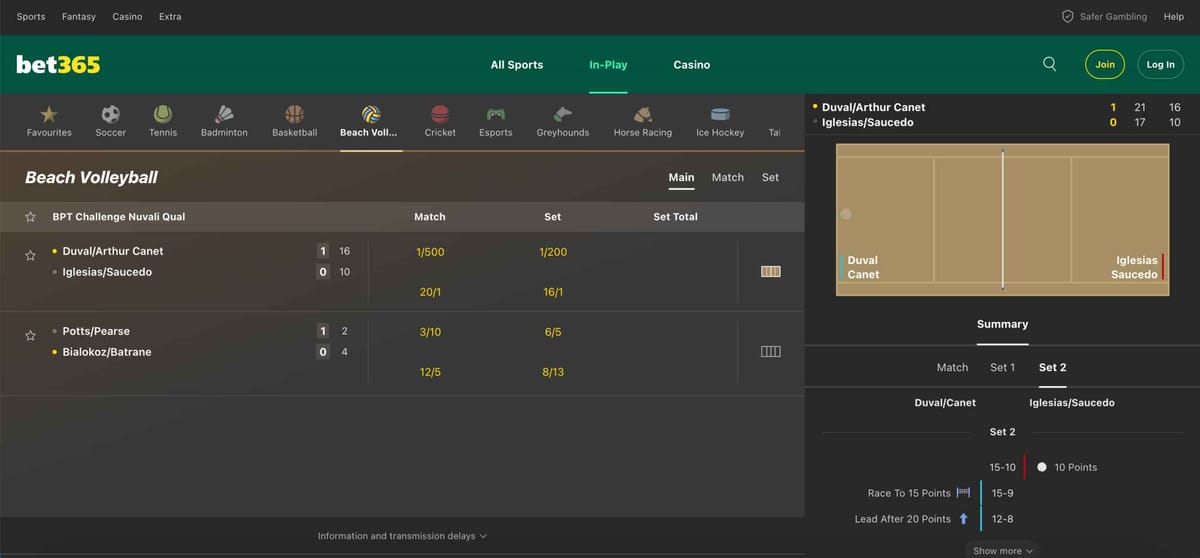Screen dimensions: 1200x558
Task: Click the Join button
Action: point(1105,64)
